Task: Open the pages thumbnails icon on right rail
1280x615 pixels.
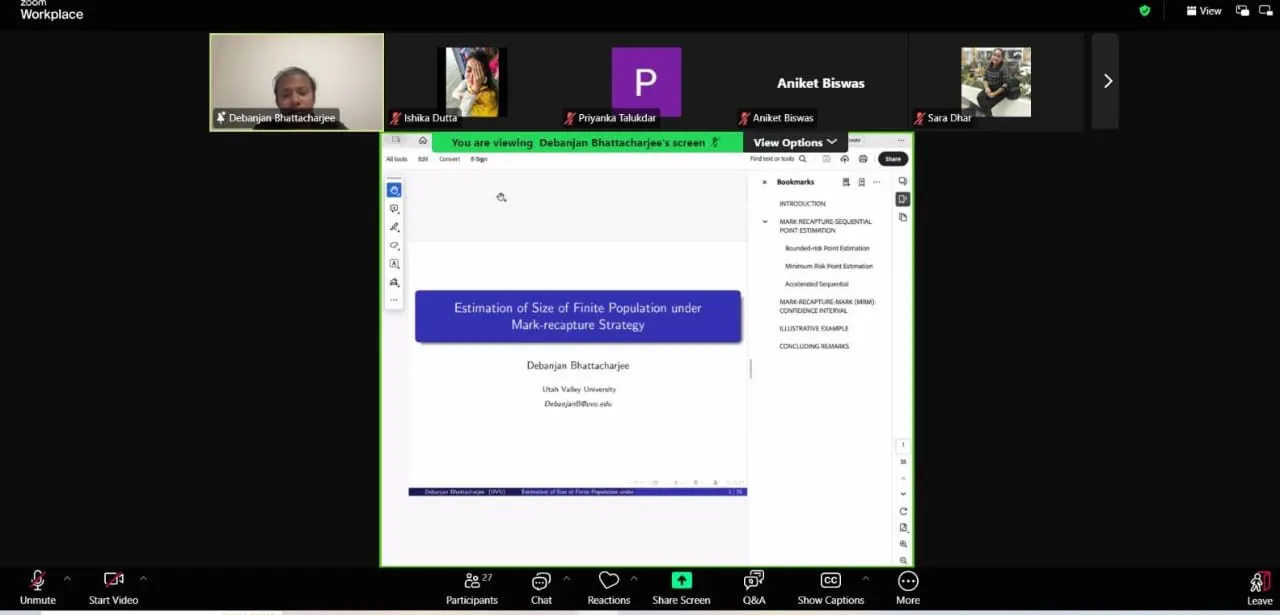Action: coord(903,217)
